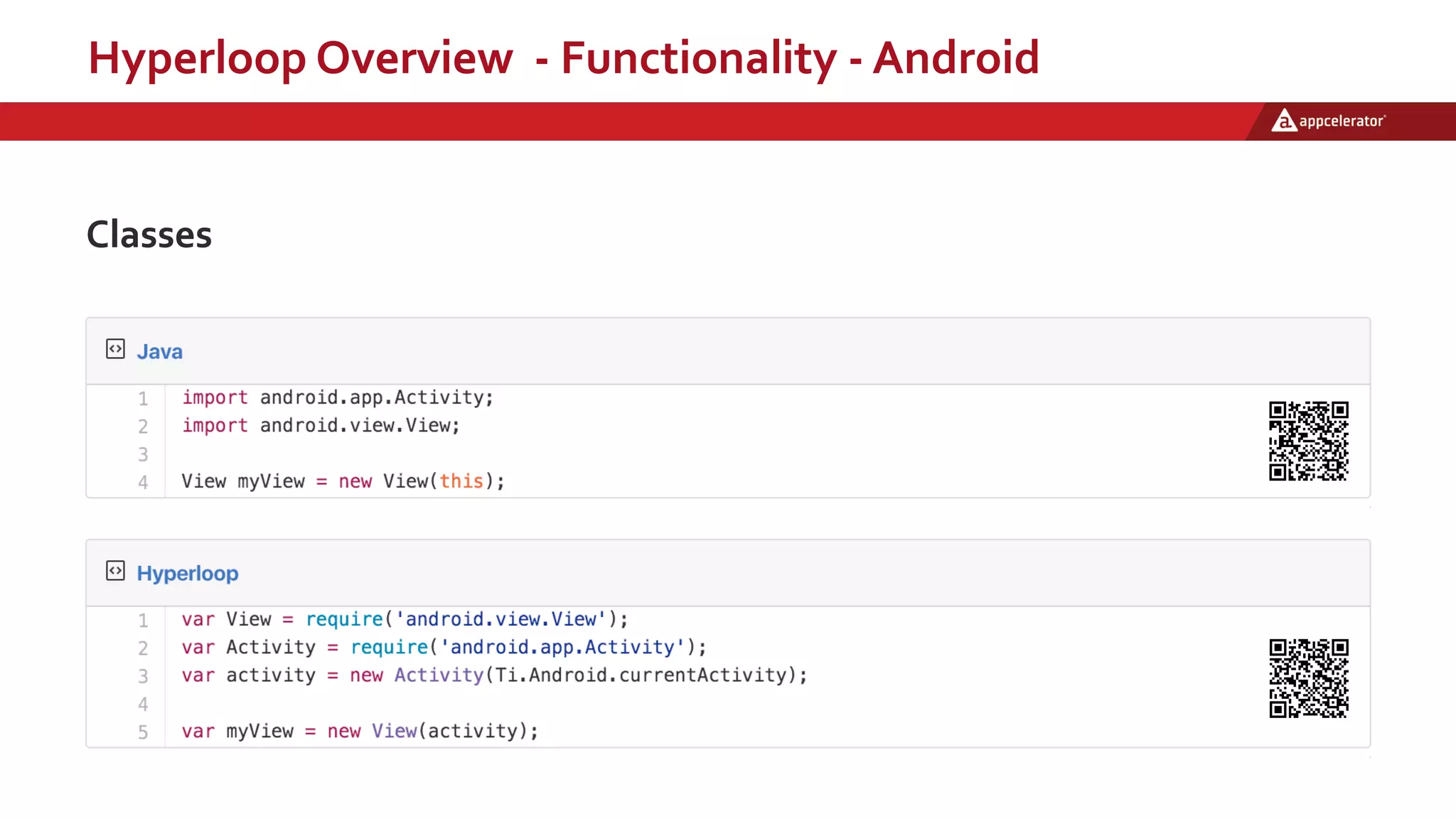1456x819 pixels.
Task: Click Ti.Android.currentActivity in Hyperloop code
Action: (641, 675)
